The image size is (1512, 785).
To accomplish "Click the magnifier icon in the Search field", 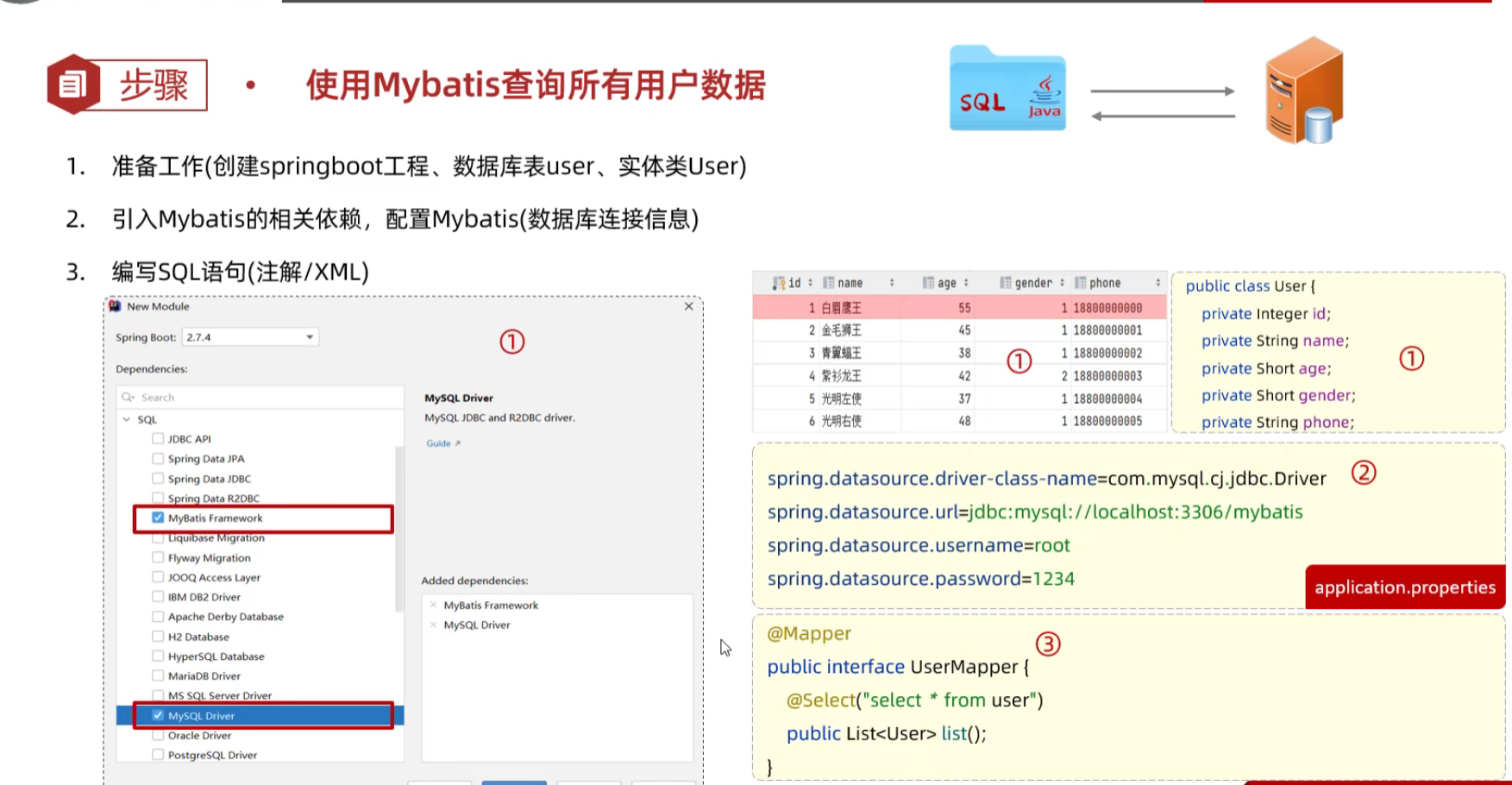I will pyautogui.click(x=128, y=397).
